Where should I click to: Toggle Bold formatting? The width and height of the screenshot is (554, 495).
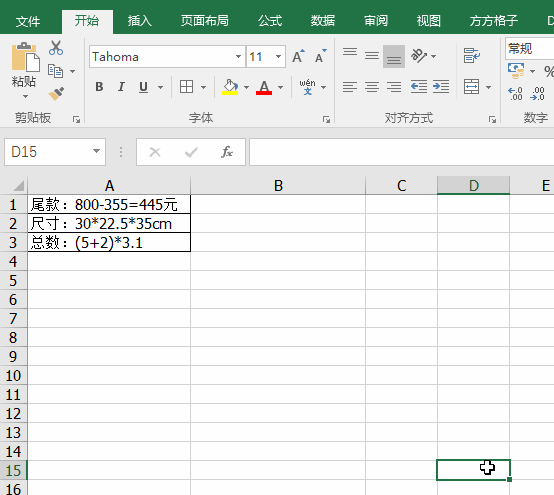coord(99,87)
